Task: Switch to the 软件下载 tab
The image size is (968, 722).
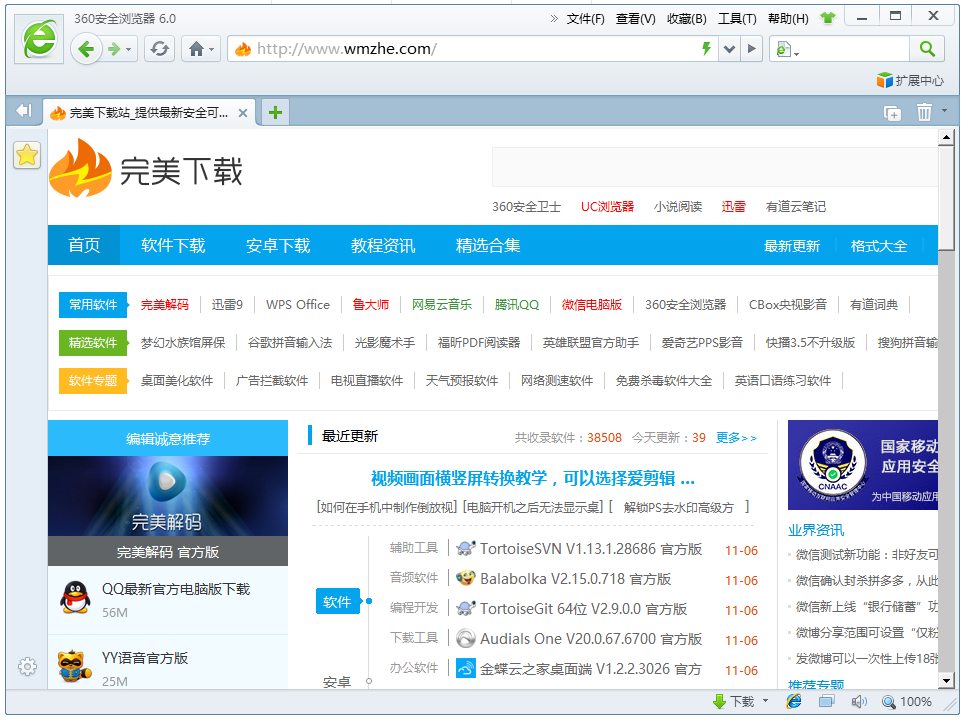Action: click(173, 244)
